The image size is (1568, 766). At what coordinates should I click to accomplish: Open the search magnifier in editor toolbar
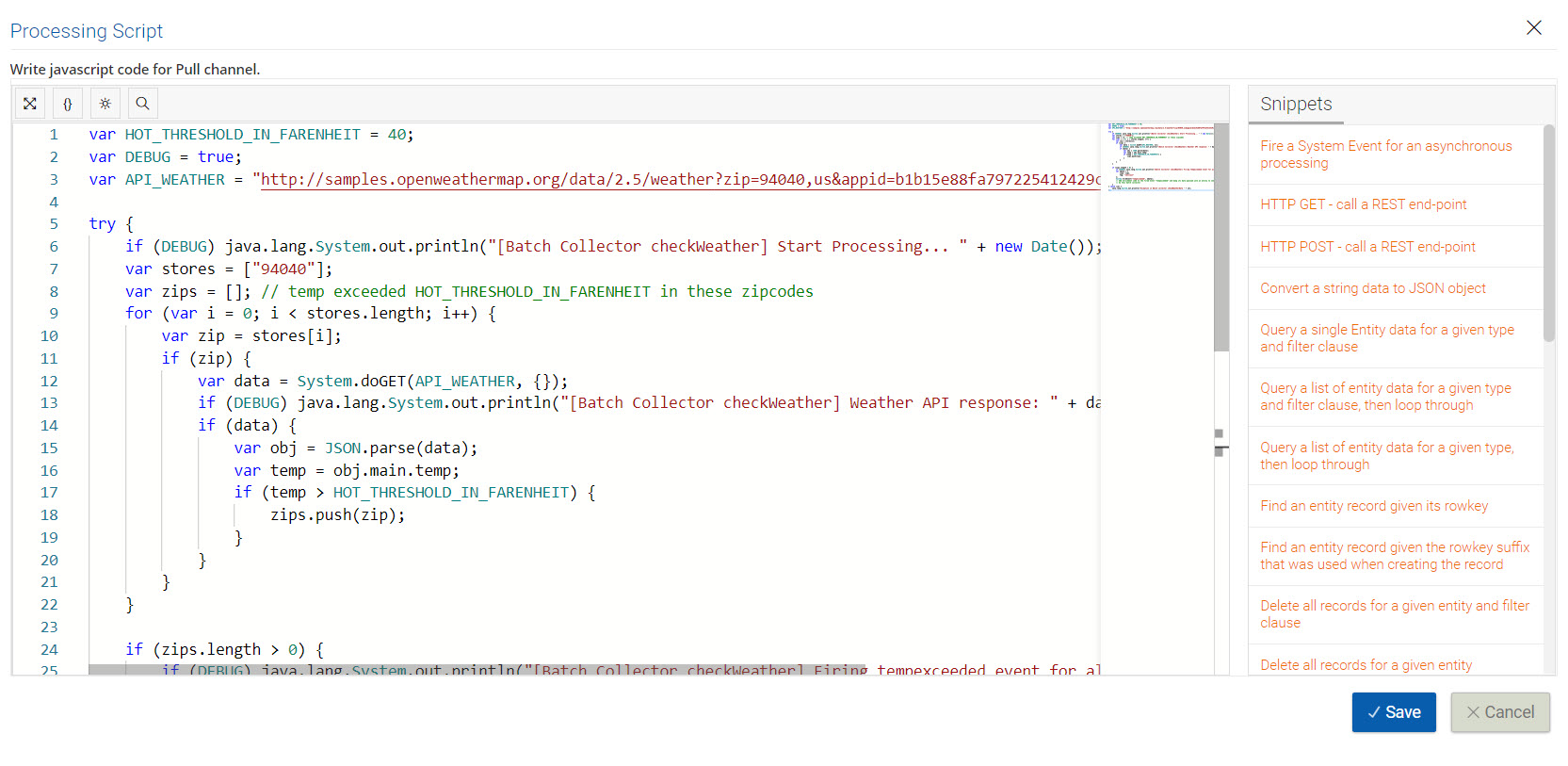click(142, 104)
